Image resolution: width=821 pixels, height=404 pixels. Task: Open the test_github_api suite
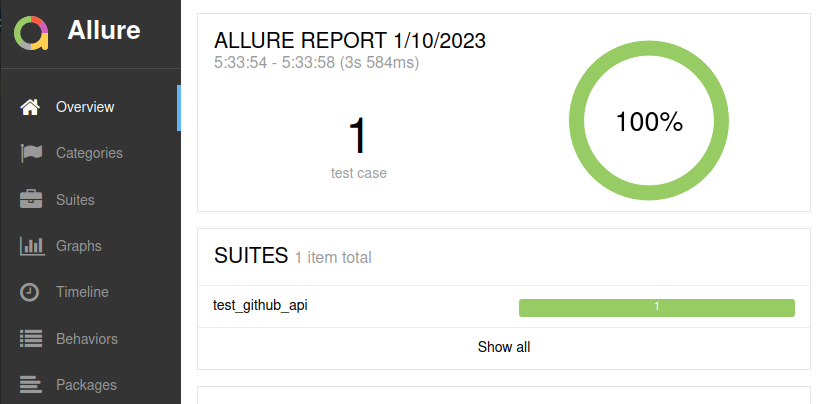point(261,306)
